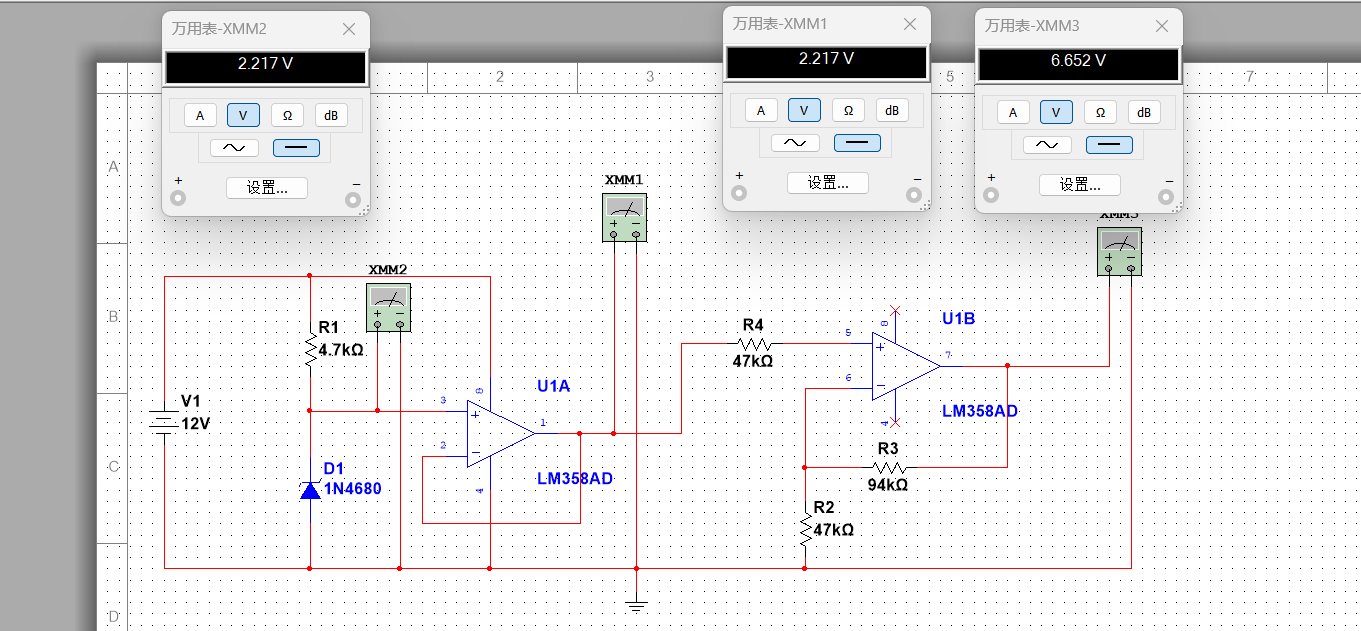Click the XMM1 multimeter instrument icon on schematic
The image size is (1361, 631).
(625, 218)
